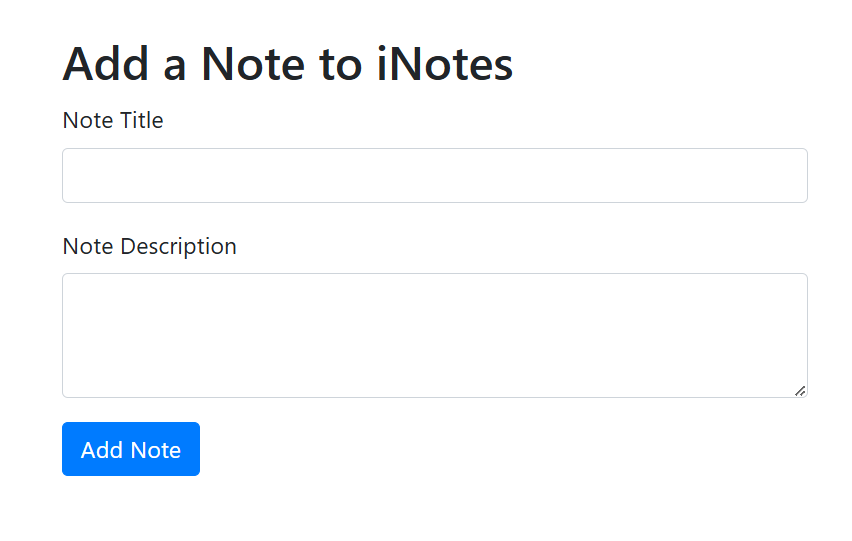Click the "Note Description" label
This screenshot has height=541, width=852.
[150, 246]
